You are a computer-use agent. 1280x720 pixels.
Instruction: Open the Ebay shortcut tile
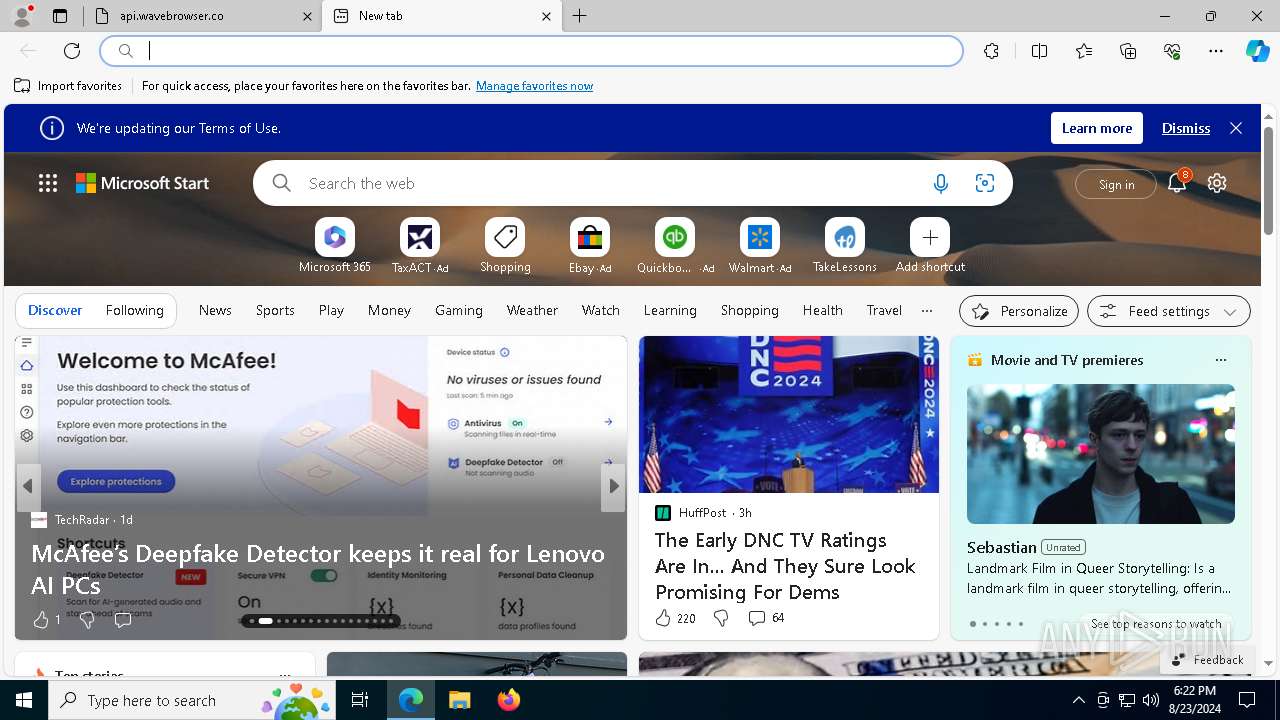pyautogui.click(x=590, y=245)
